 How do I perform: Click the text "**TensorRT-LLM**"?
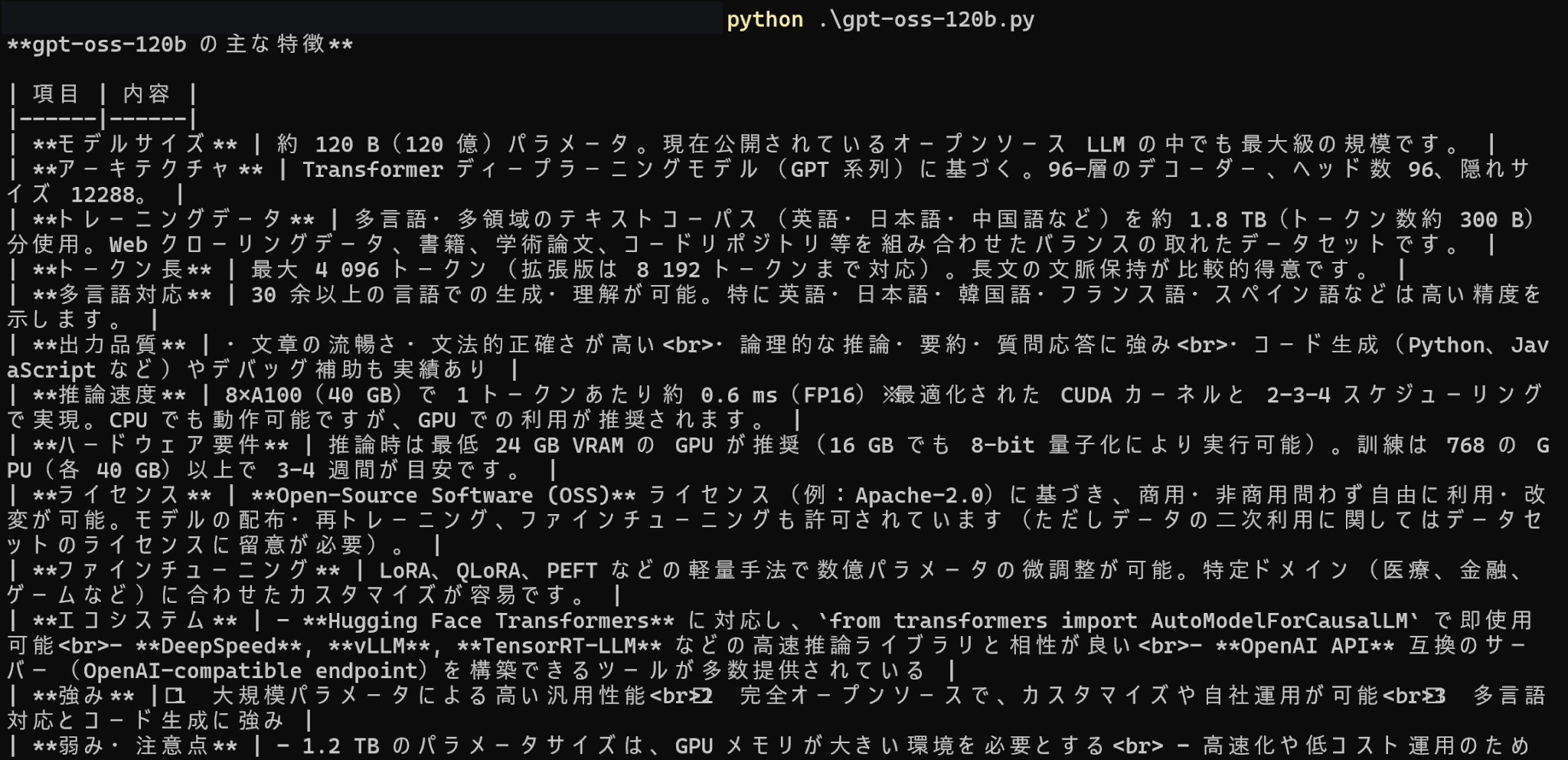[559, 646]
